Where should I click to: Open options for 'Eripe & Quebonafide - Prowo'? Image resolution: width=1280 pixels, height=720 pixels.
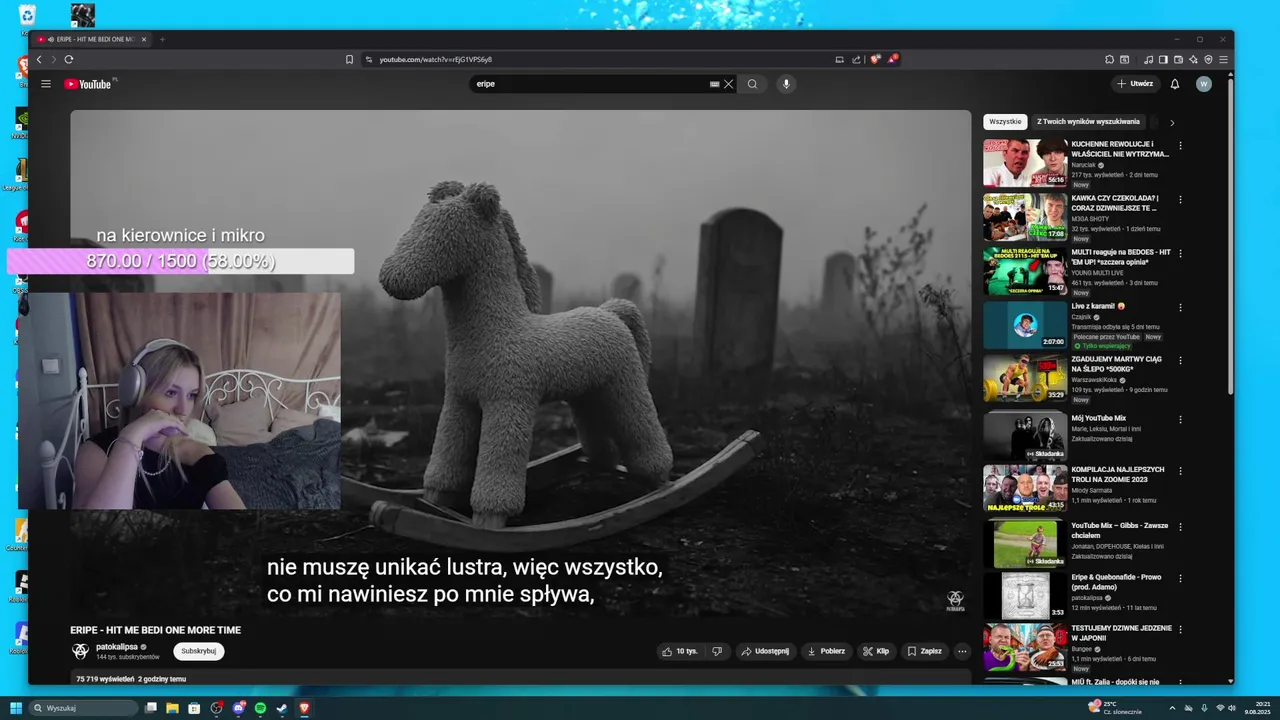1180,579
